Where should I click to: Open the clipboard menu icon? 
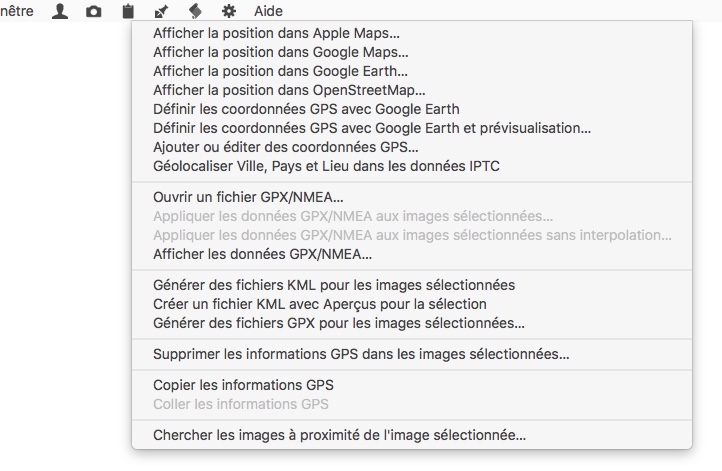click(128, 11)
